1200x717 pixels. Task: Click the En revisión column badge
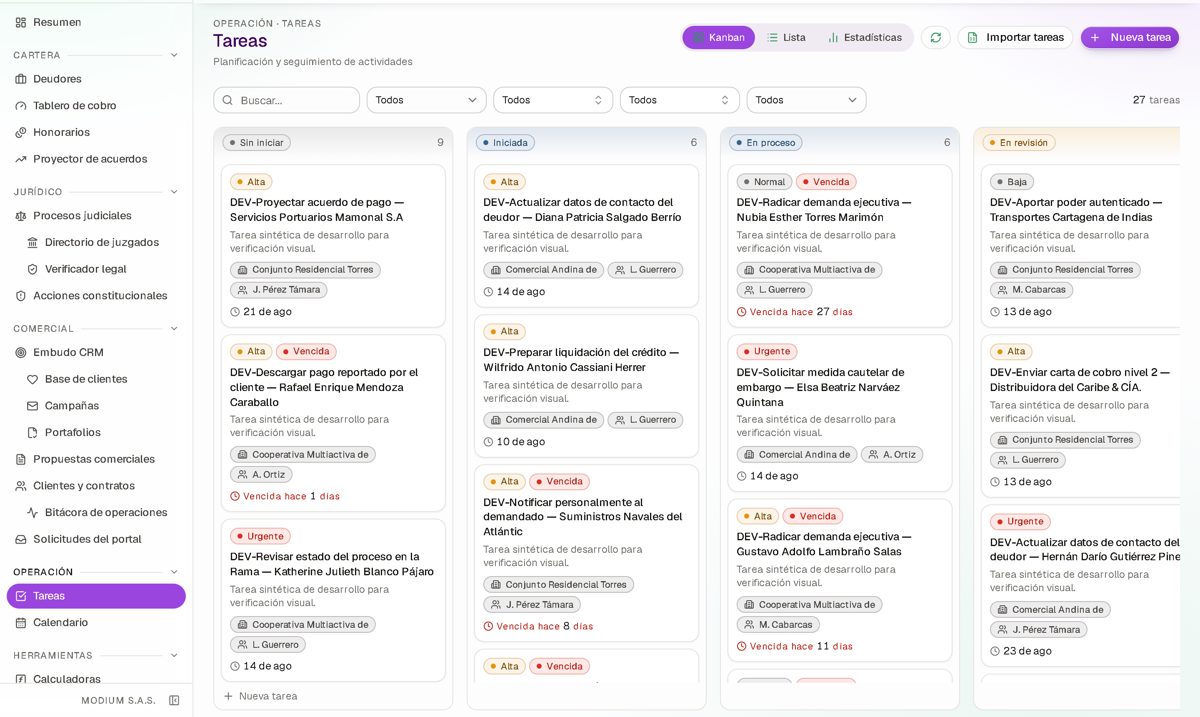click(1019, 143)
